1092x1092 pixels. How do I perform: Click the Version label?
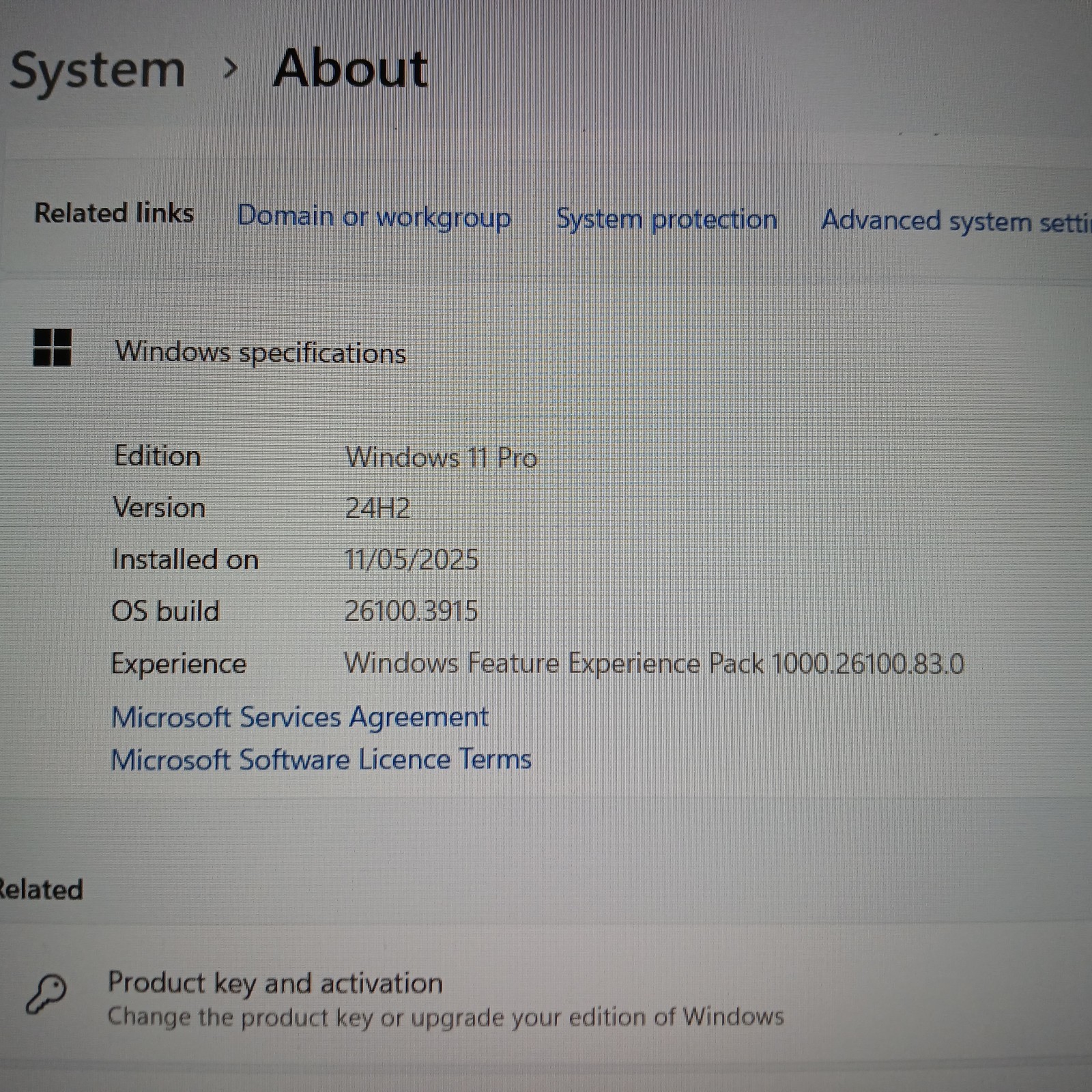coord(158,508)
